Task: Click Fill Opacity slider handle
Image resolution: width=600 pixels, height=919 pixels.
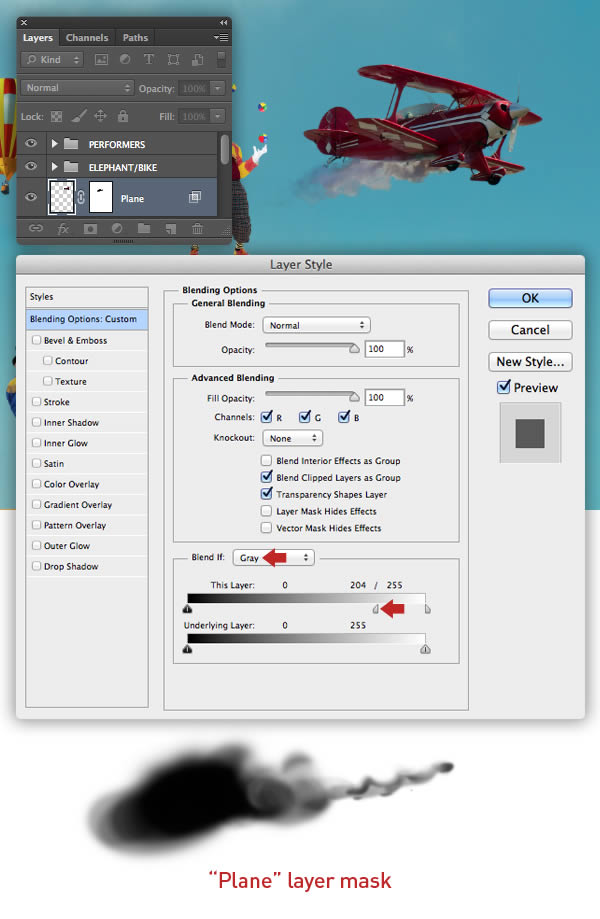Action: pos(354,397)
